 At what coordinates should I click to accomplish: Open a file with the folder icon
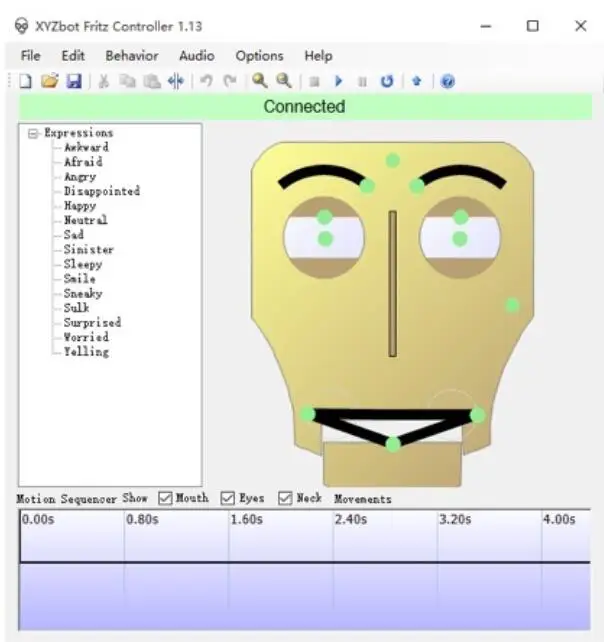pyautogui.click(x=50, y=81)
